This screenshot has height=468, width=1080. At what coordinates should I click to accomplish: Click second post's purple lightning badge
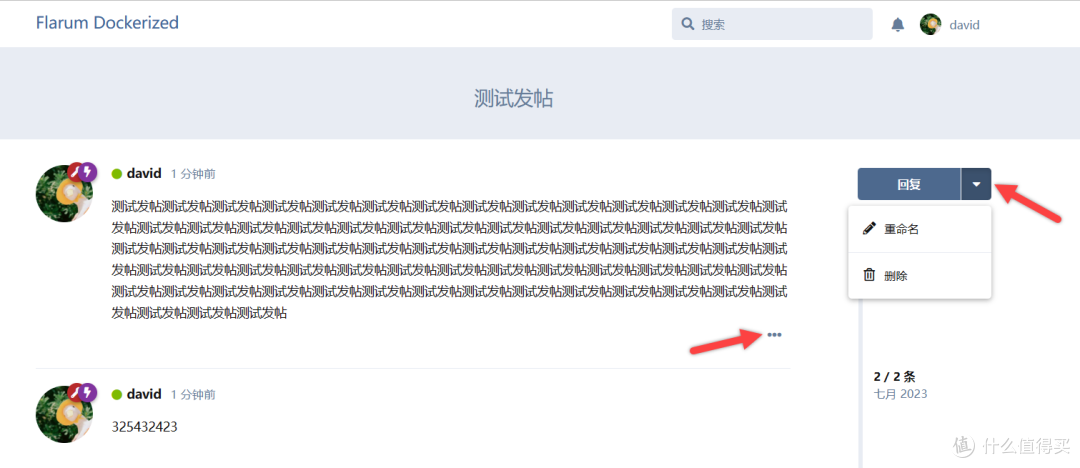[x=87, y=392]
